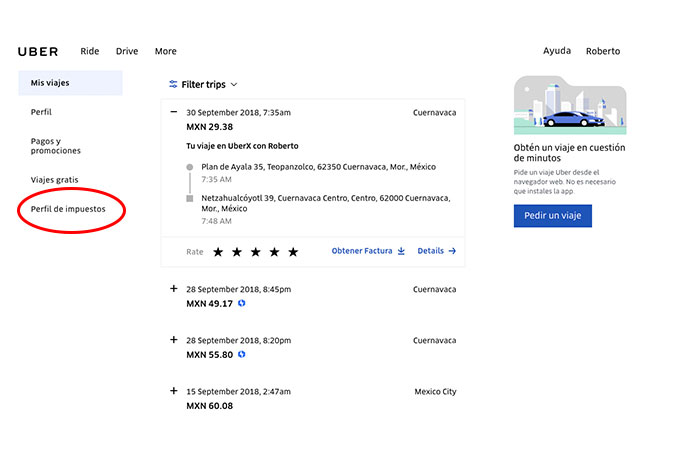Image resolution: width=680 pixels, height=471 pixels.
Task: Click the gray pickup circle marker
Action: coord(190,167)
